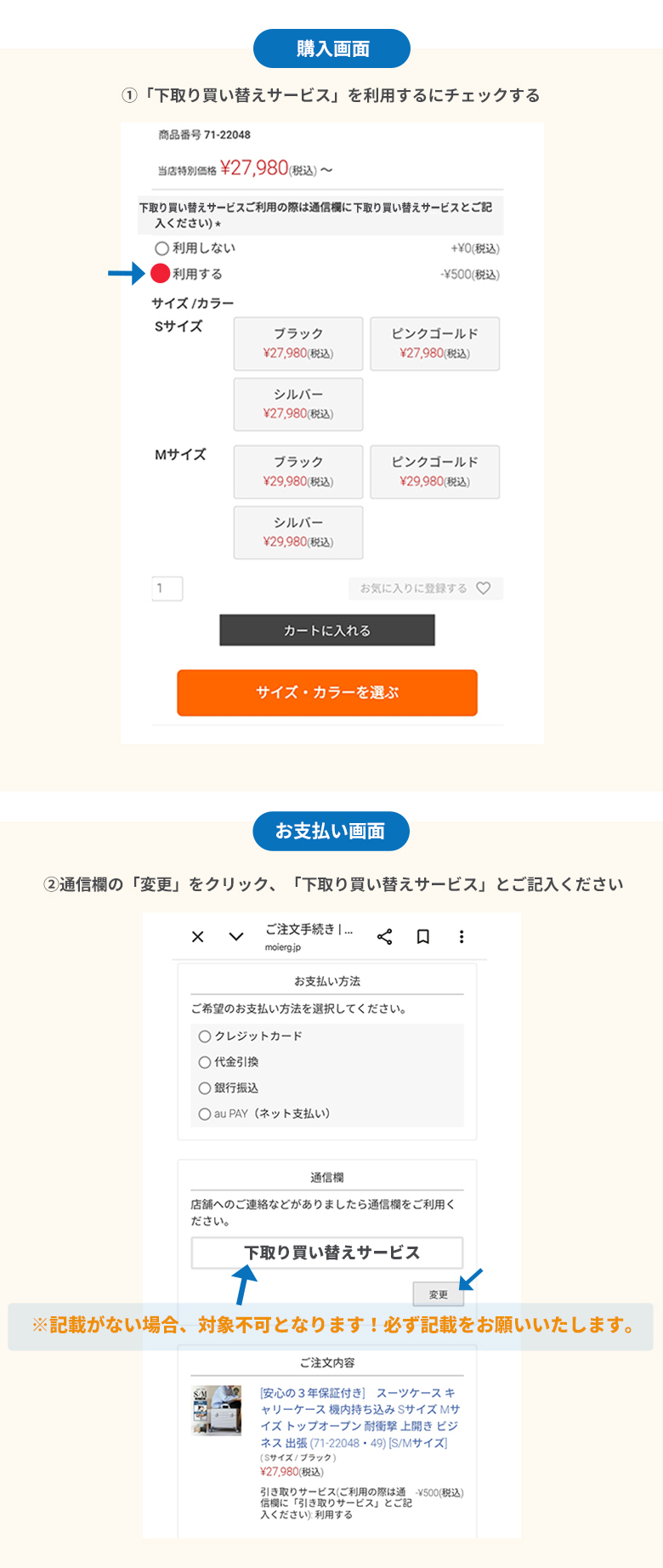The height and width of the screenshot is (1568, 663).
Task: Click the quantity input field
Action: click(x=167, y=588)
